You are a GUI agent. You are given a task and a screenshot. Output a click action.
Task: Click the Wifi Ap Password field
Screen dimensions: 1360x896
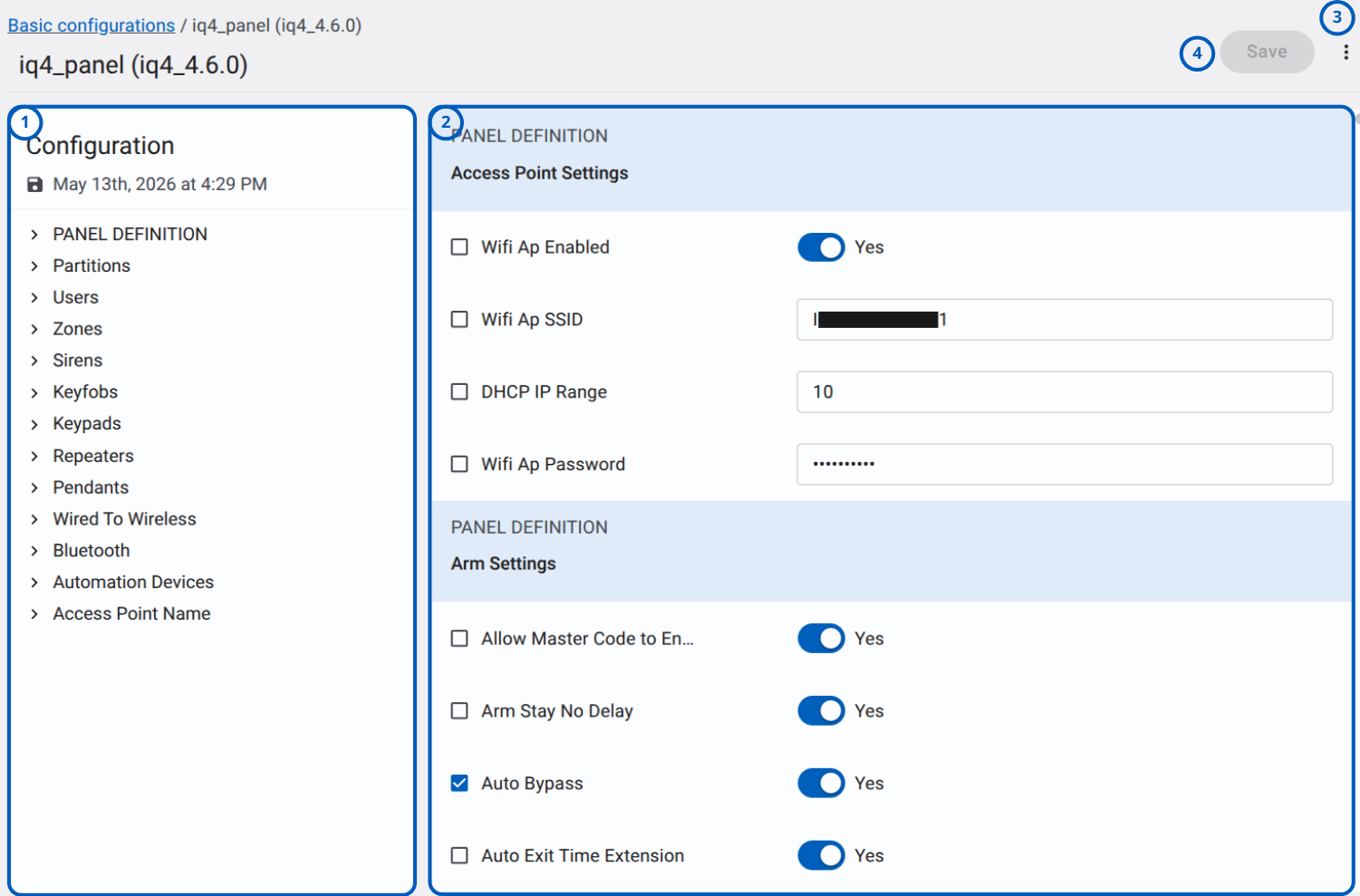[x=1065, y=465]
